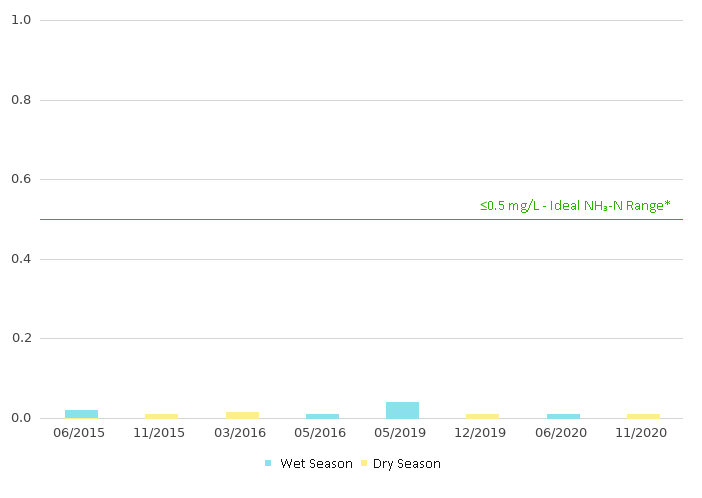Select the 06/2015 wet season bar
The image size is (702, 498).
click(81, 414)
